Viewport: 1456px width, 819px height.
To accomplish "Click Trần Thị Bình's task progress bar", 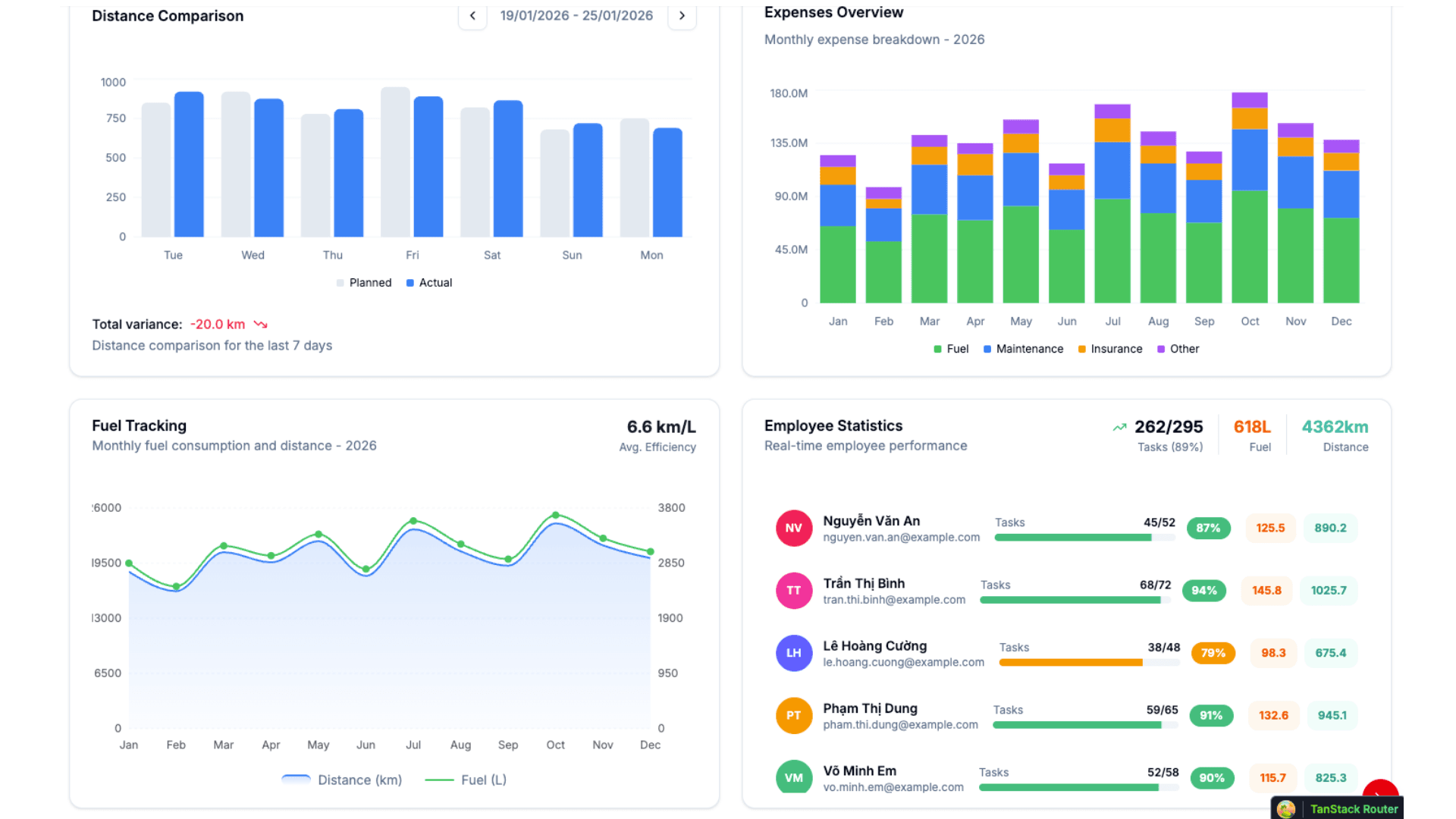I will click(1075, 600).
